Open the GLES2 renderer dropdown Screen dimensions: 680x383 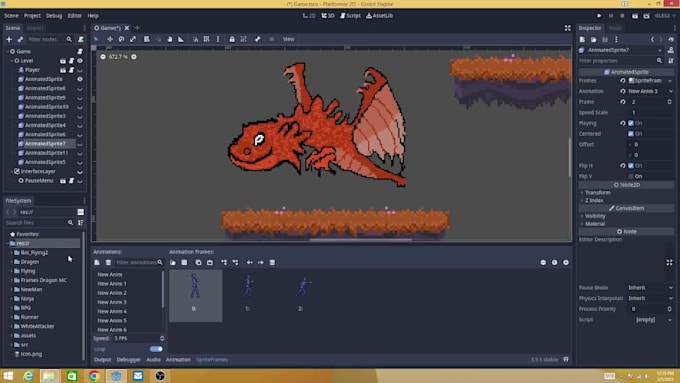click(x=665, y=16)
